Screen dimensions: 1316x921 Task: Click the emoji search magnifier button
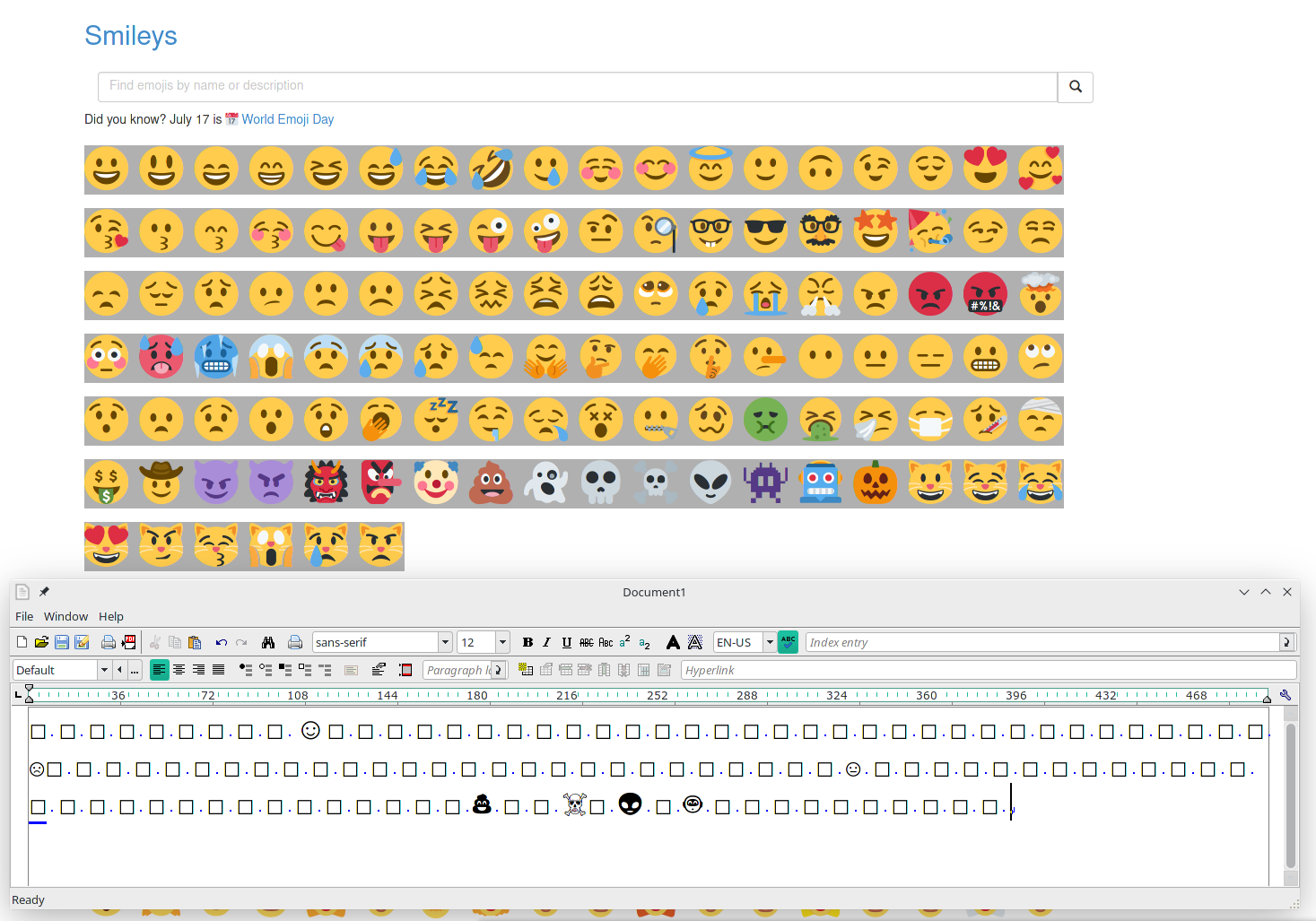tap(1075, 87)
